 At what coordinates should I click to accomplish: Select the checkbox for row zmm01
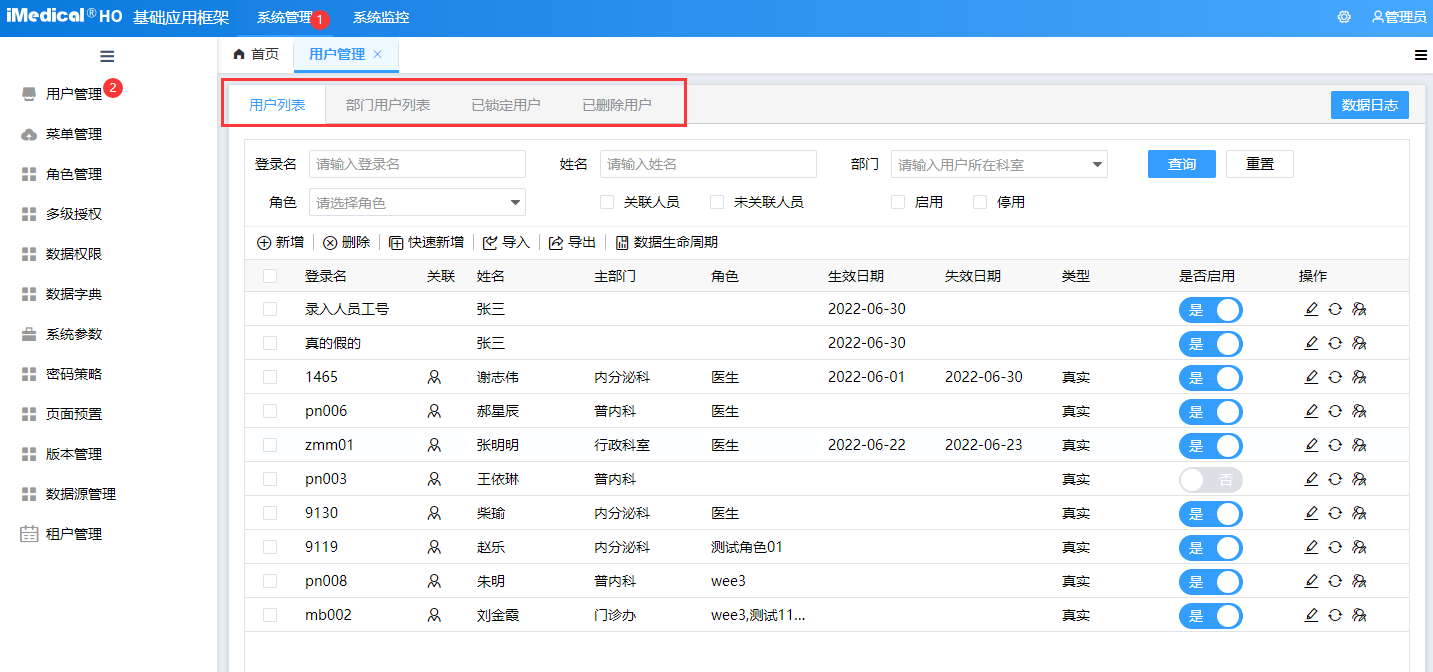(270, 445)
